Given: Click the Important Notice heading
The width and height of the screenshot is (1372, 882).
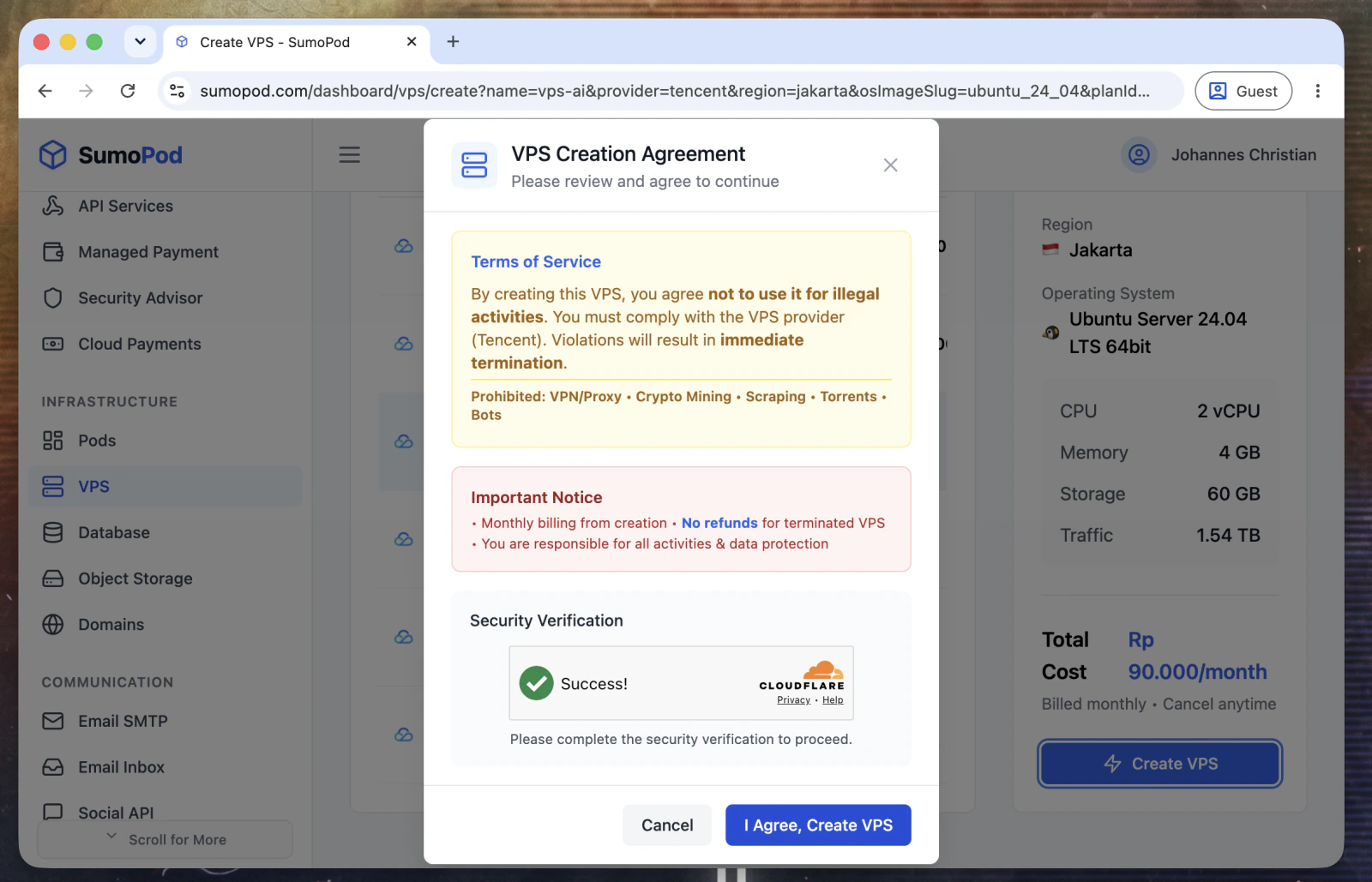Looking at the screenshot, I should click(x=537, y=497).
